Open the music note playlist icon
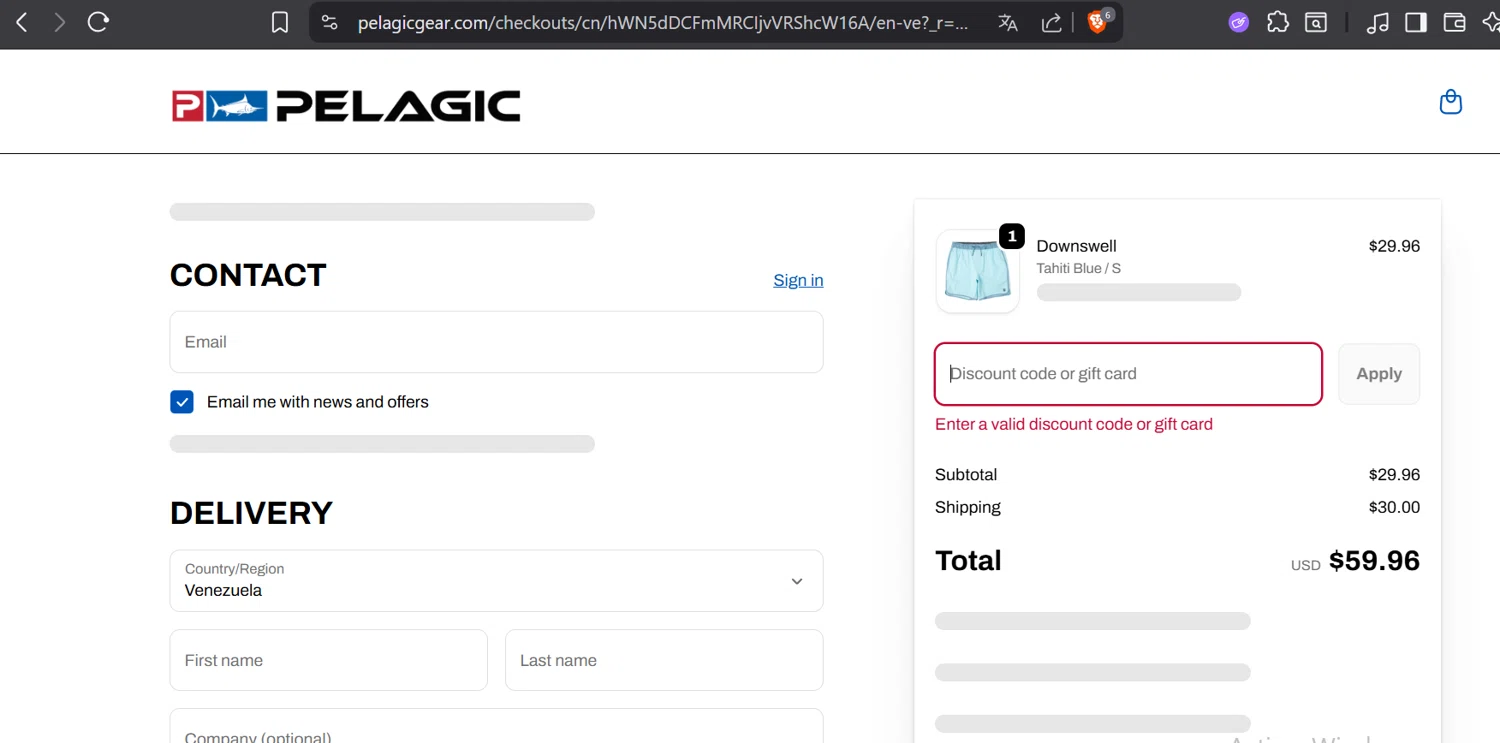1500x743 pixels. point(1378,22)
